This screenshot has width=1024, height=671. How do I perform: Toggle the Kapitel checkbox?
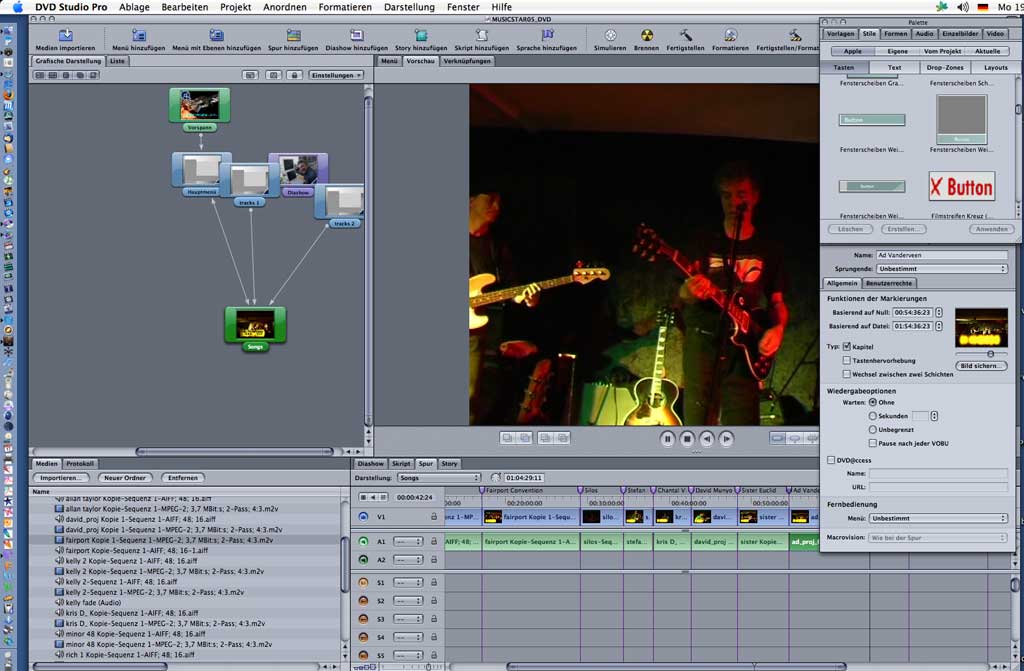(x=847, y=346)
